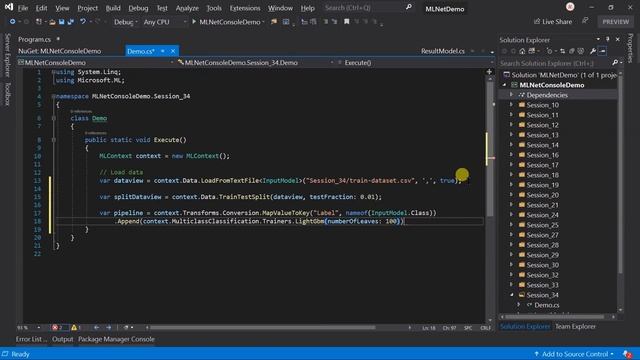The width and height of the screenshot is (640, 360).
Task: Click the Save icon in toolbar
Action: 61,22
